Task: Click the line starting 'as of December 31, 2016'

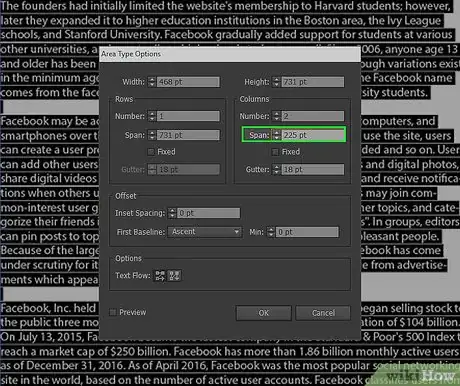Action: click(x=230, y=366)
